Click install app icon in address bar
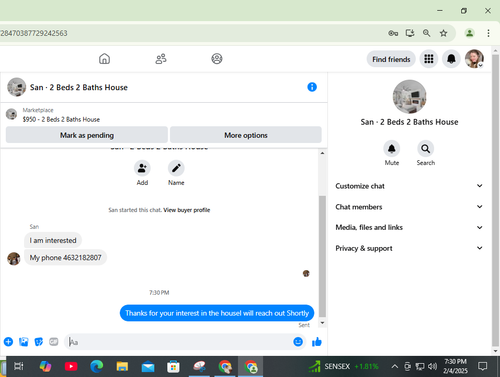This screenshot has height=377, width=500. pos(410,33)
